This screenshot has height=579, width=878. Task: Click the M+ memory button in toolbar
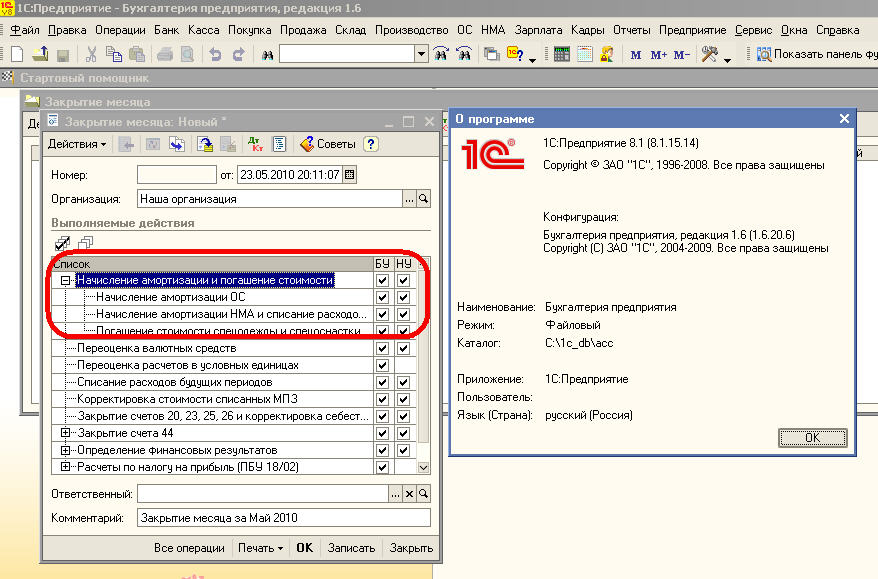pyautogui.click(x=658, y=55)
